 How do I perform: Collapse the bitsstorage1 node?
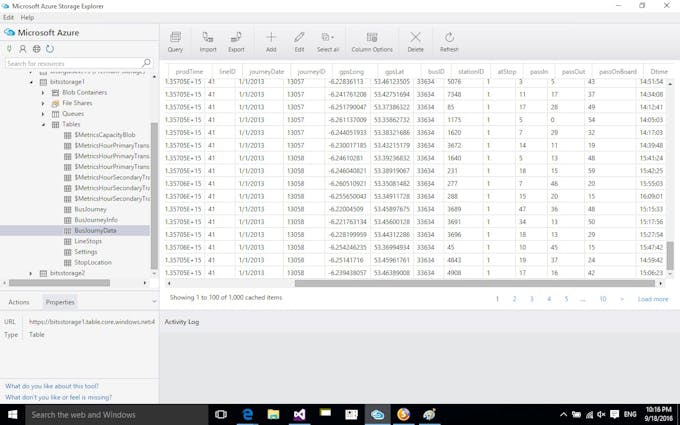pyautogui.click(x=31, y=82)
